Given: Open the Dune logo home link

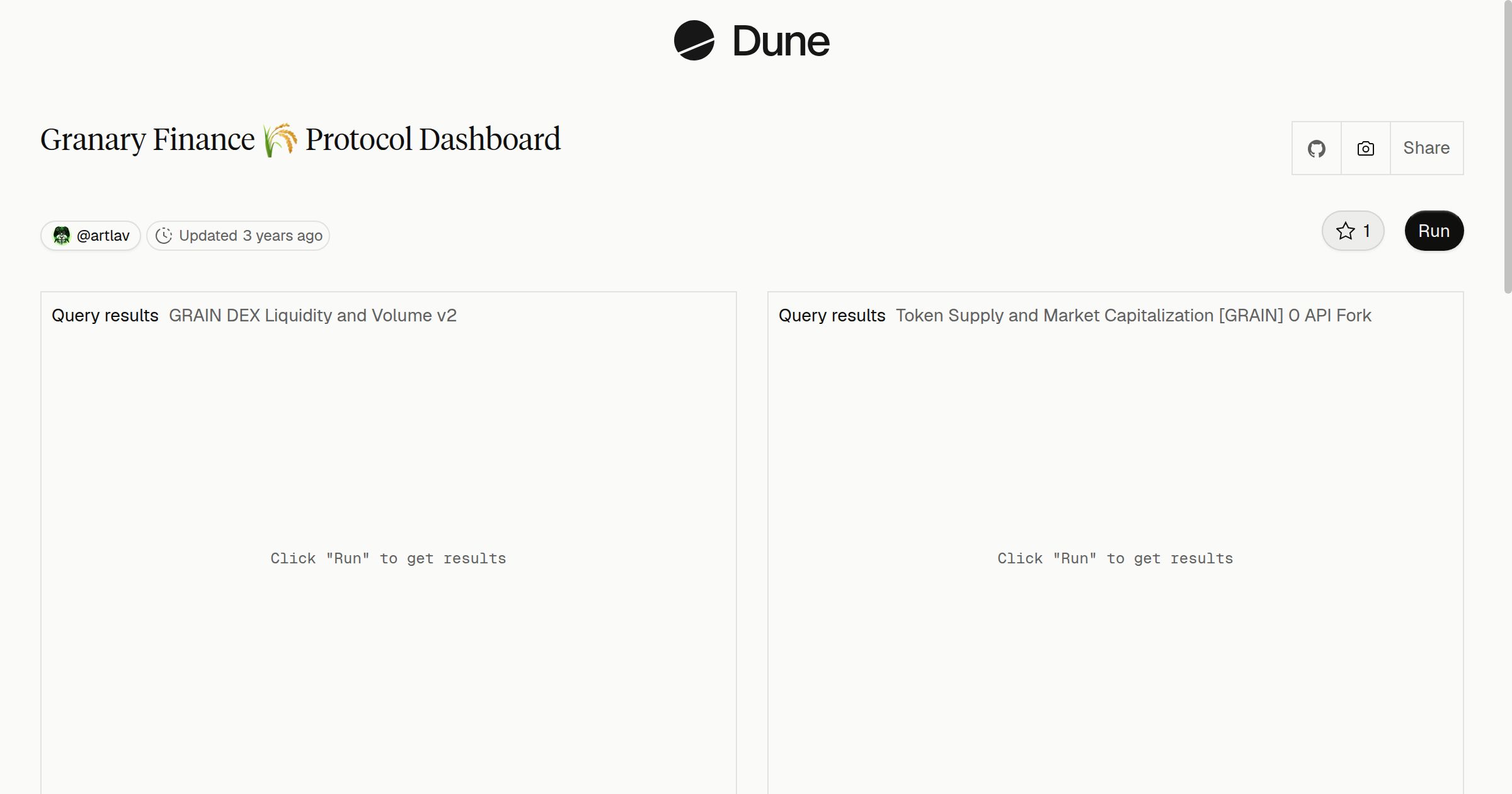Looking at the screenshot, I should [752, 40].
